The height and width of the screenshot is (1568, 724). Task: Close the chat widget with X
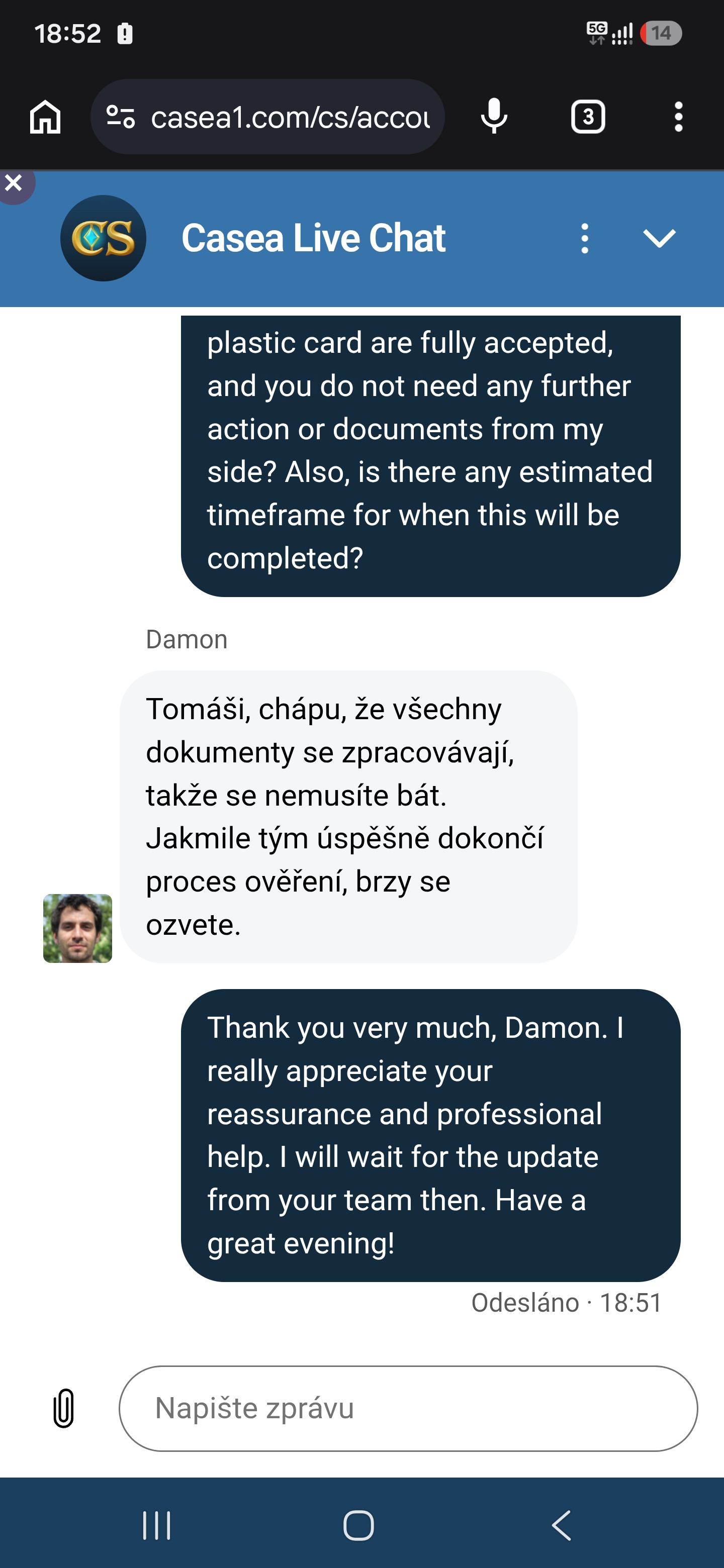click(x=14, y=183)
